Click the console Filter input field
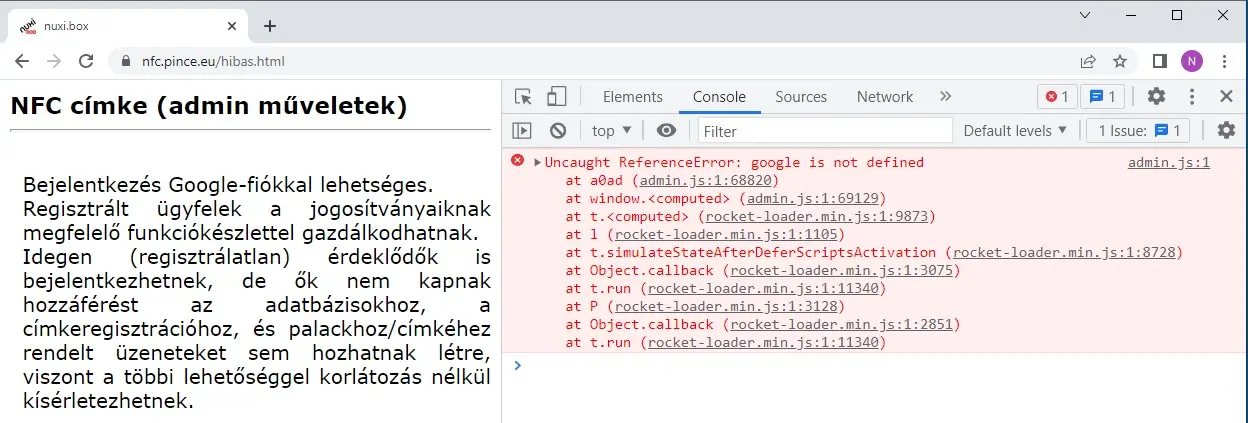 [x=825, y=130]
